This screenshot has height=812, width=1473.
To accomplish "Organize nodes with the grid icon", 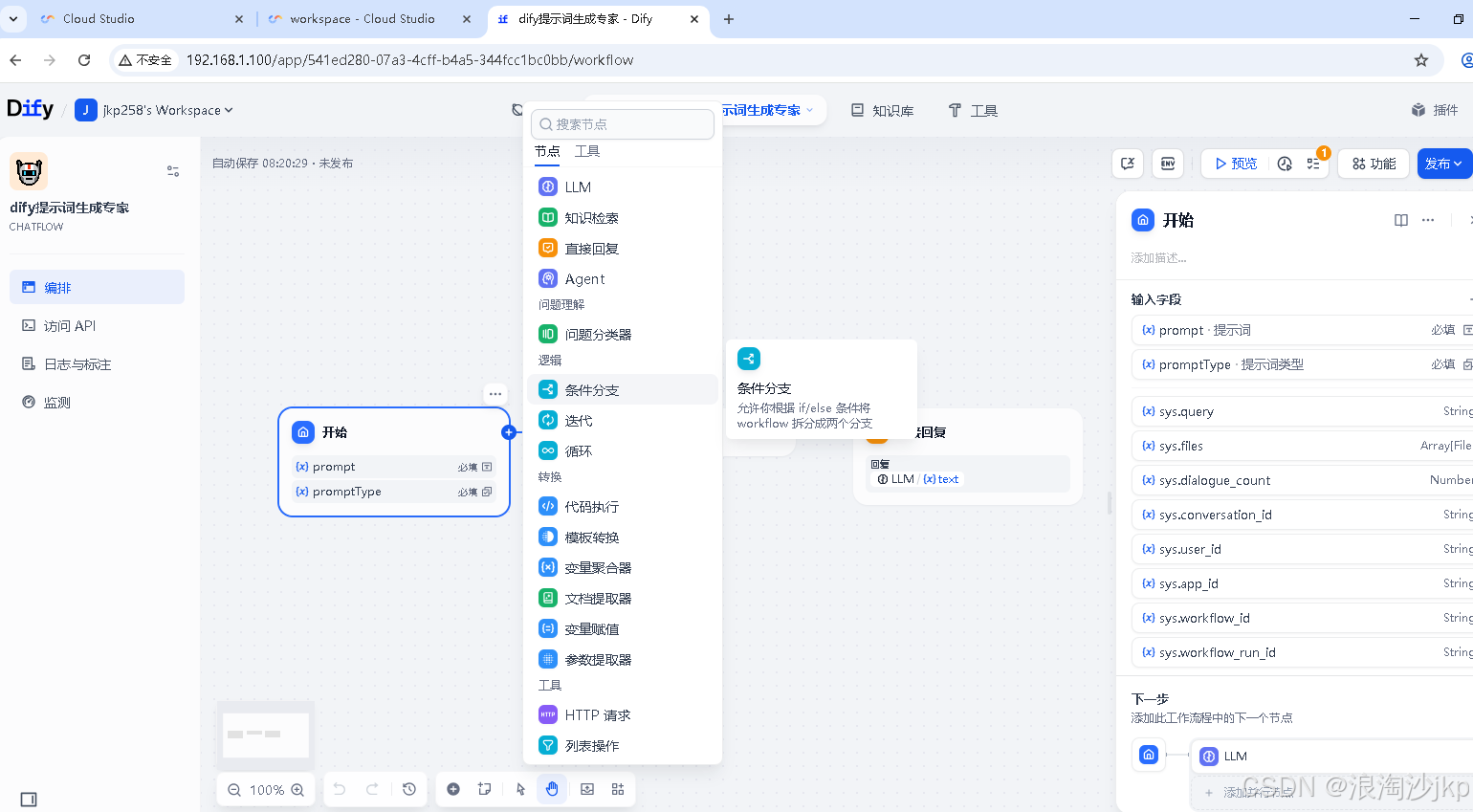I will tap(618, 789).
